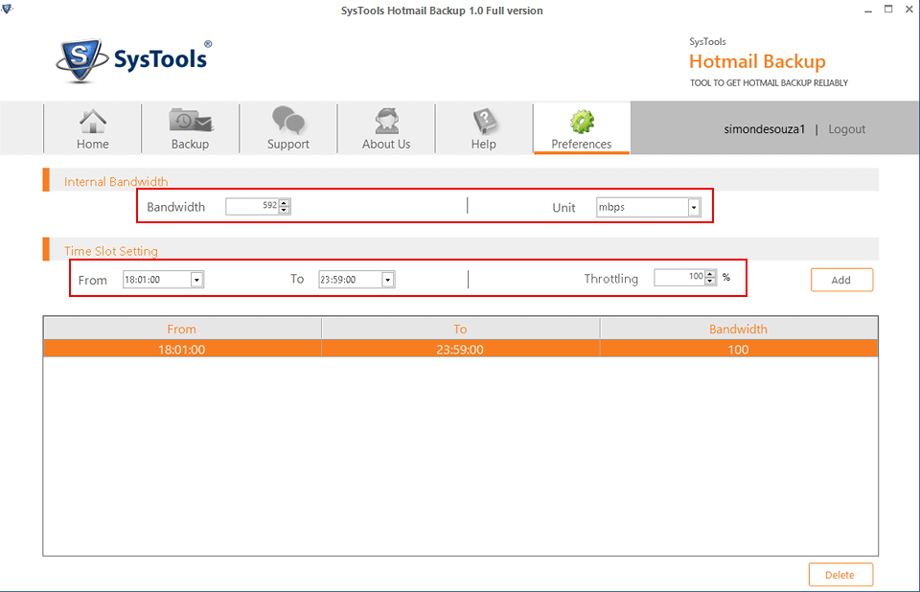The width and height of the screenshot is (920, 592).
Task: Increase the Bandwidth value with up arrow
Action: [x=285, y=203]
